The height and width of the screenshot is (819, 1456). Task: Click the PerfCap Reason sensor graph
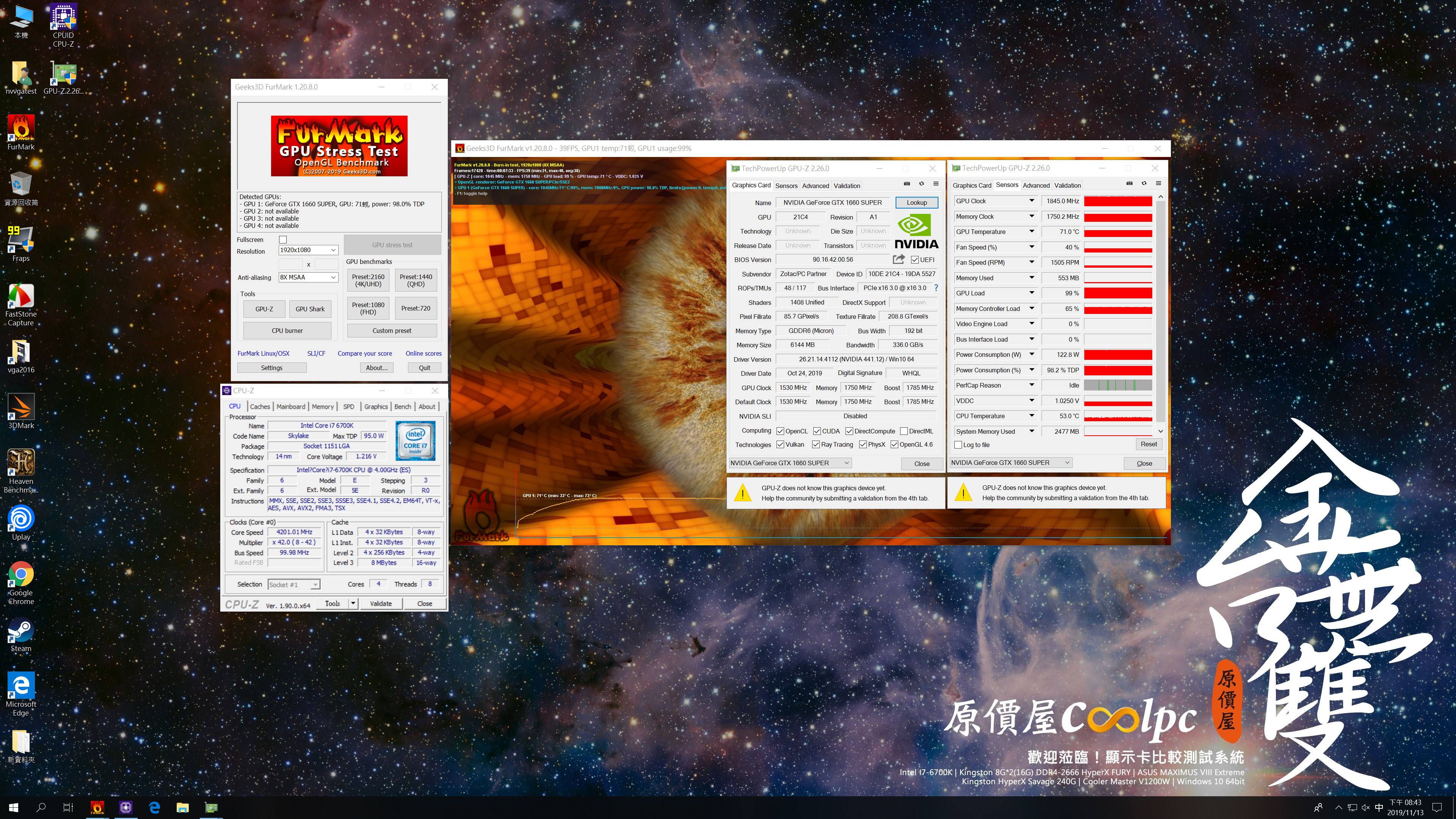coord(1118,385)
